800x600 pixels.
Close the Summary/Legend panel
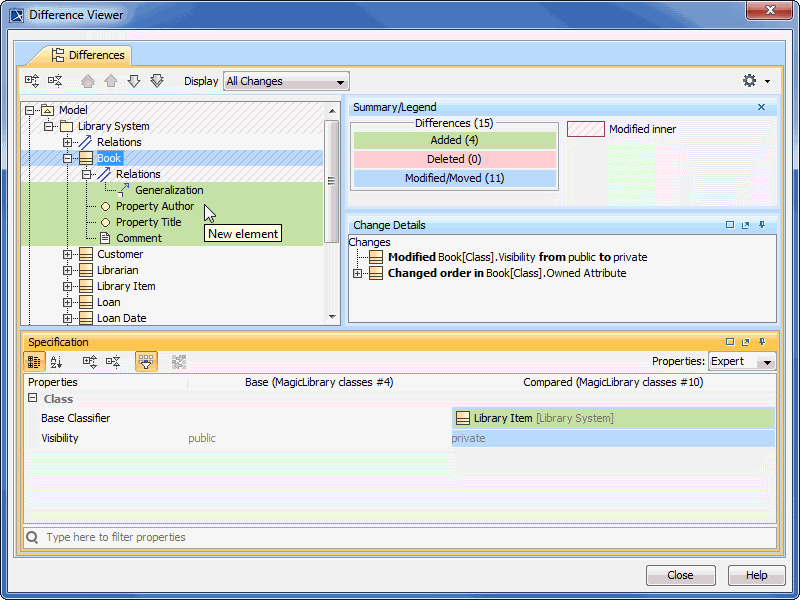pos(761,107)
